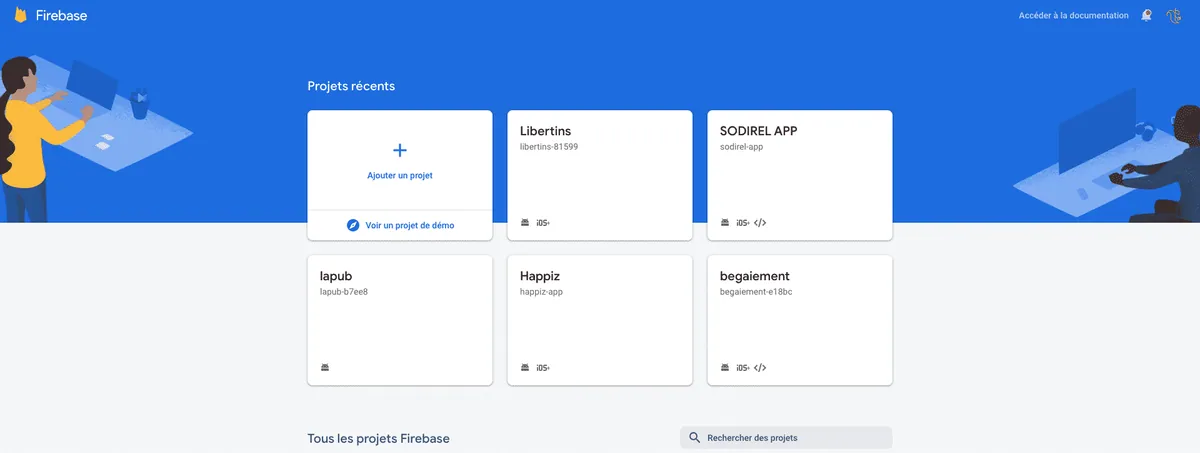Click Android icon on Libertins card

525,222
